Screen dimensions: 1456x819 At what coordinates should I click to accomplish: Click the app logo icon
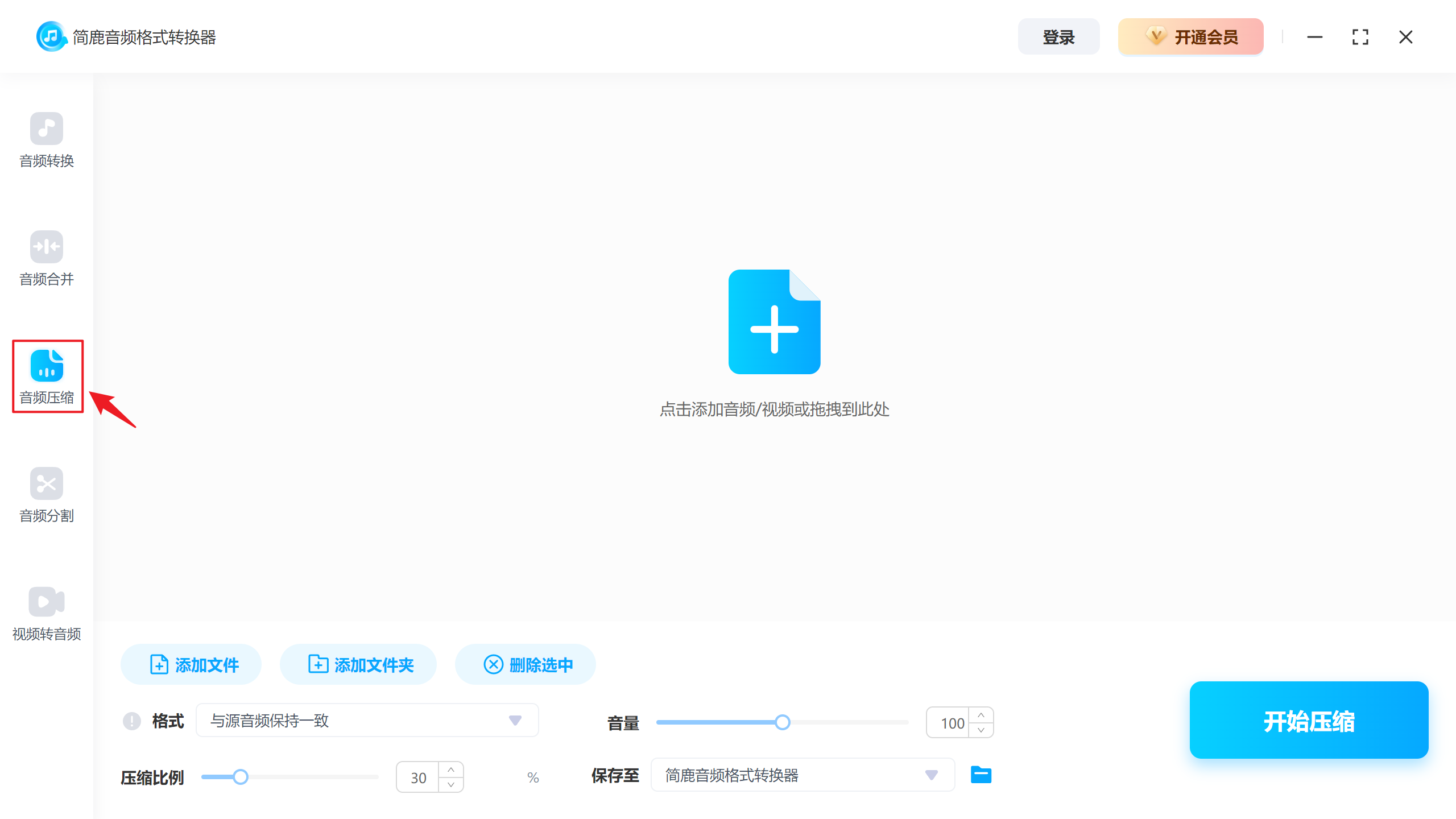point(51,36)
